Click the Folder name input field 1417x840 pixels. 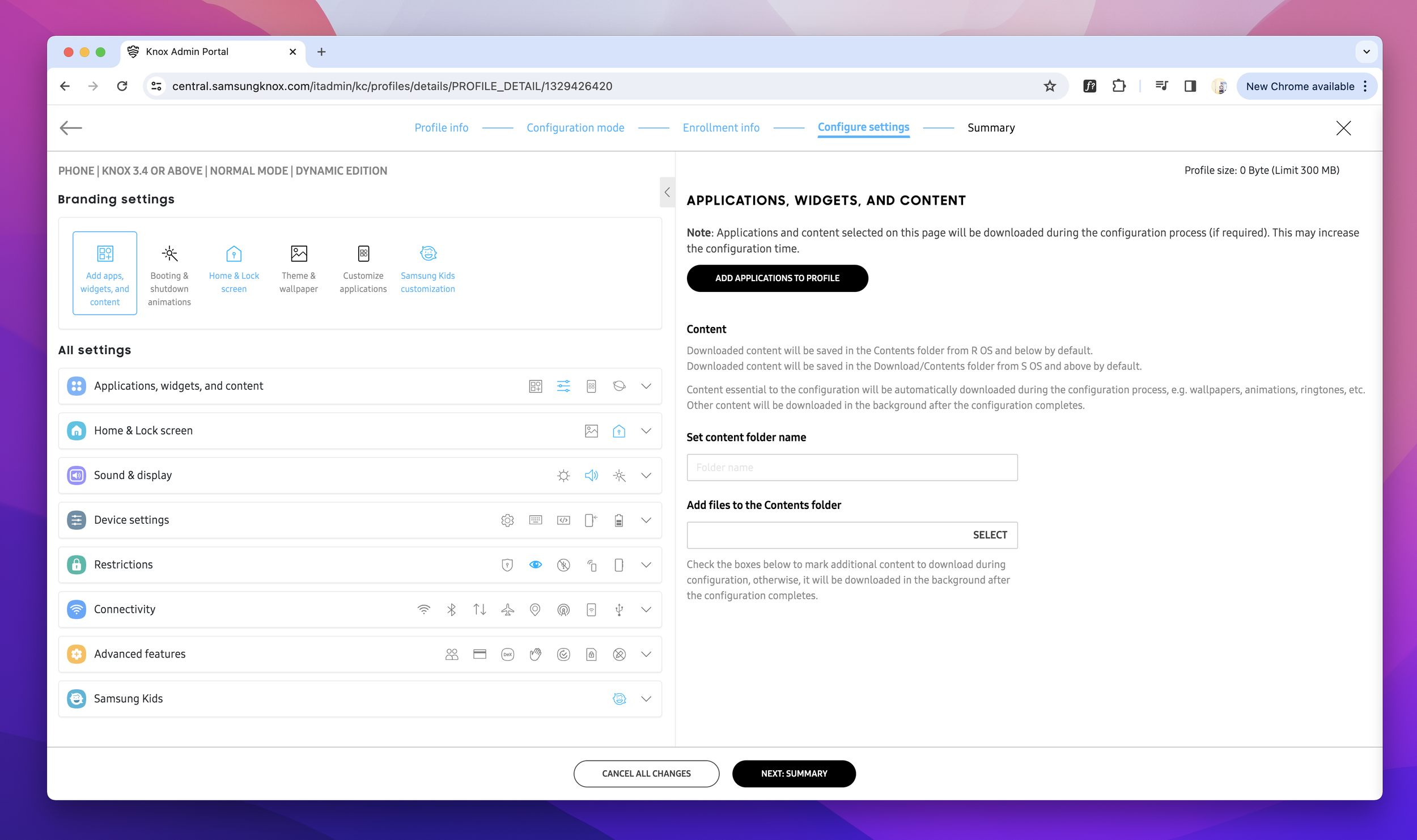click(851, 468)
